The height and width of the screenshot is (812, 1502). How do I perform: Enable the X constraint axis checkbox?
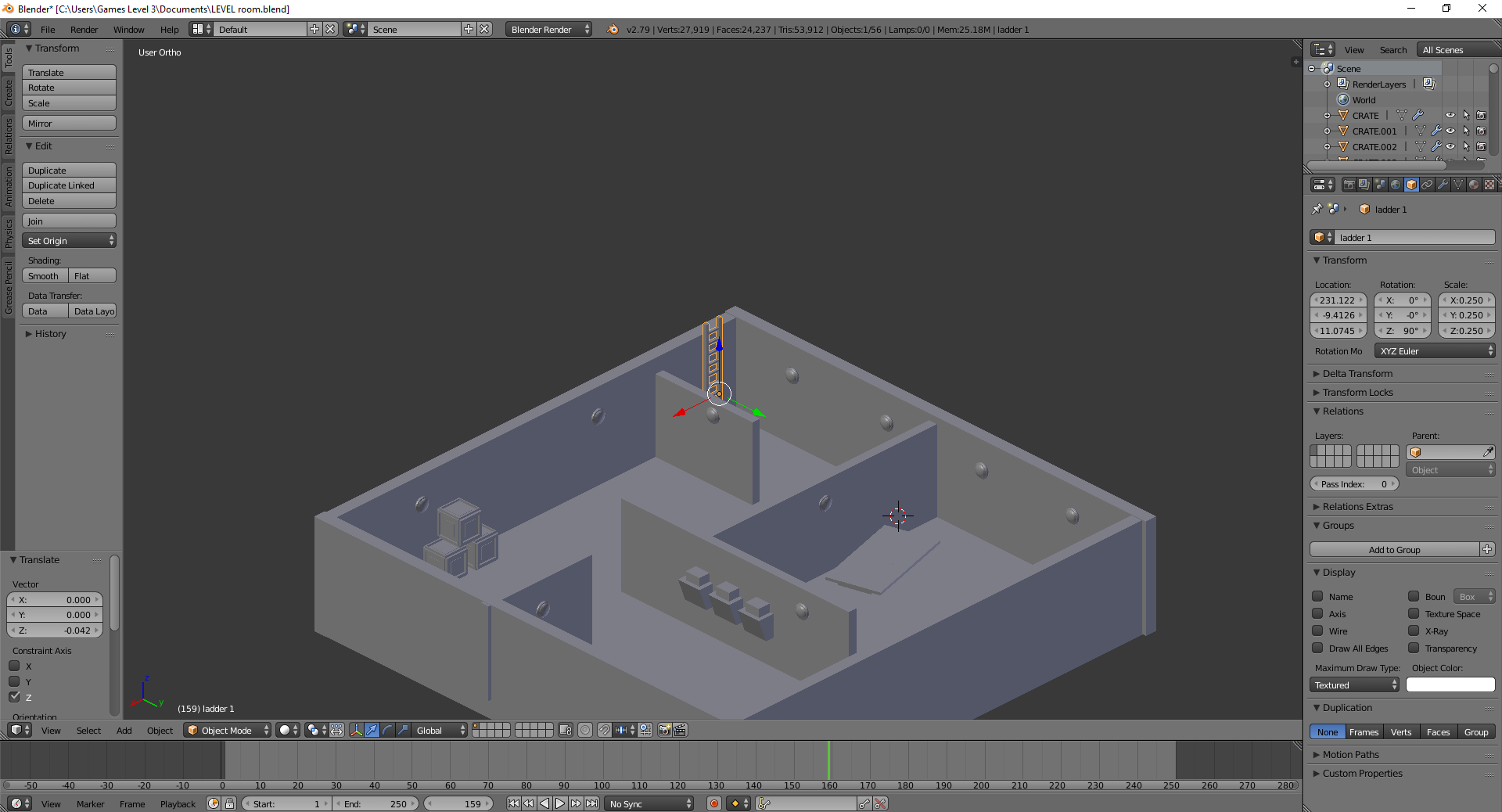click(x=15, y=666)
